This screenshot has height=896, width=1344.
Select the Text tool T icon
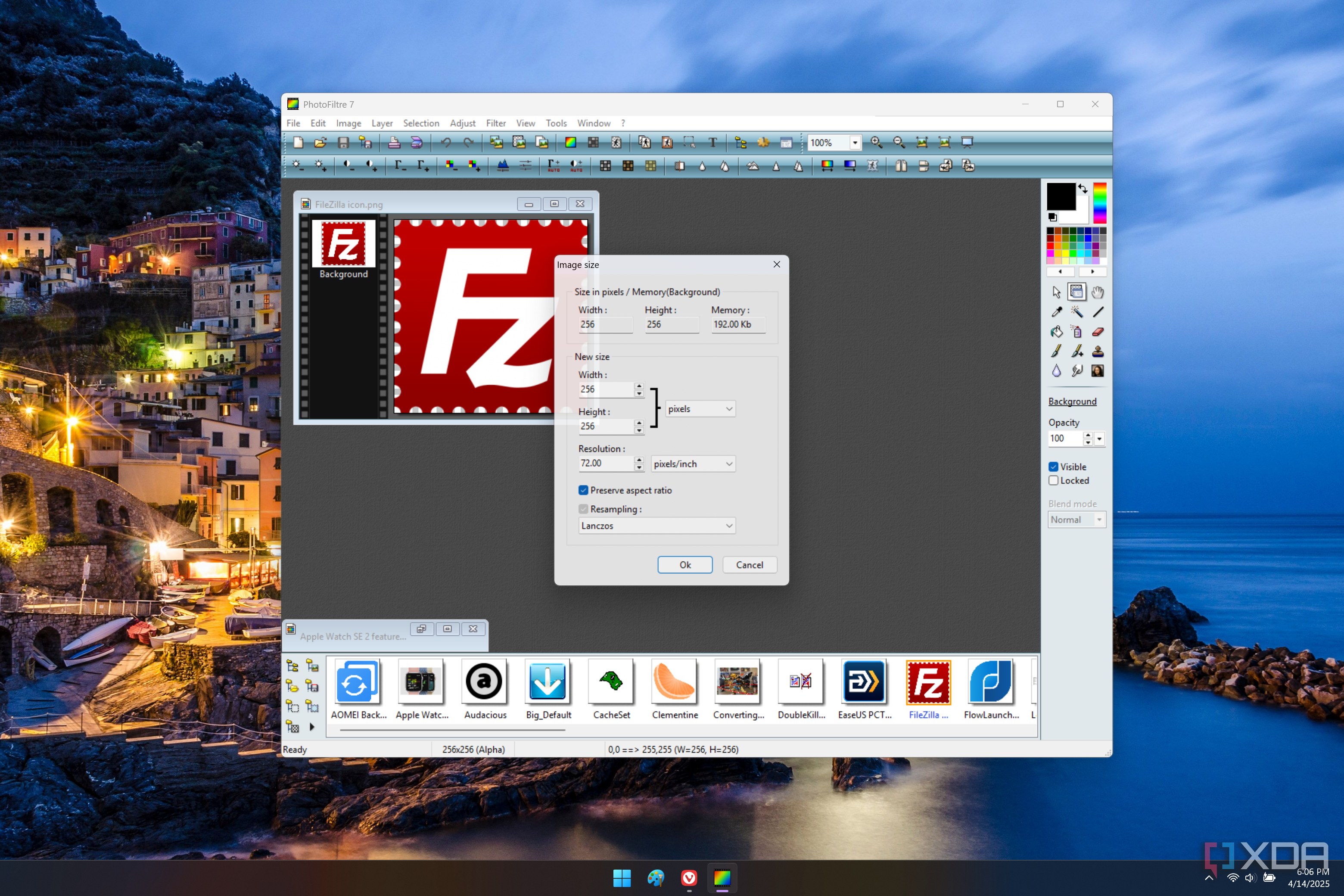[x=712, y=142]
